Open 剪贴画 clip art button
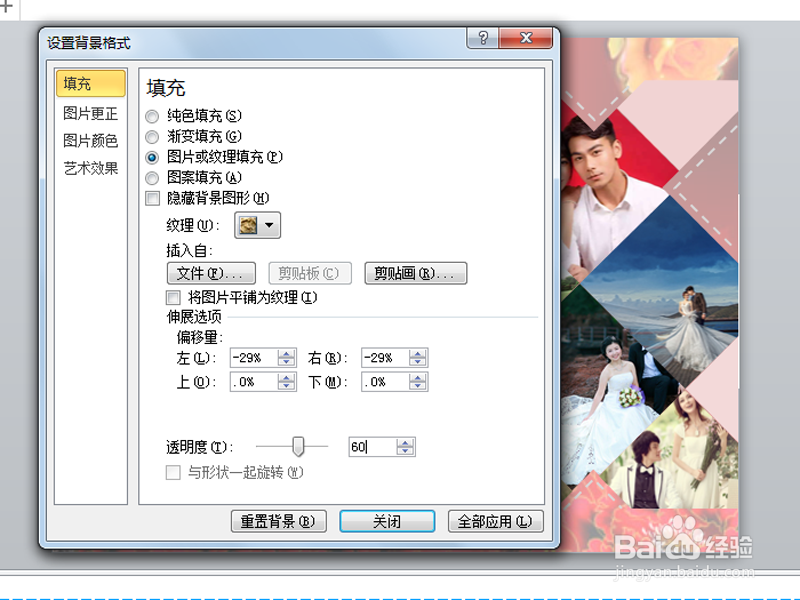The image size is (800, 600). coord(415,273)
